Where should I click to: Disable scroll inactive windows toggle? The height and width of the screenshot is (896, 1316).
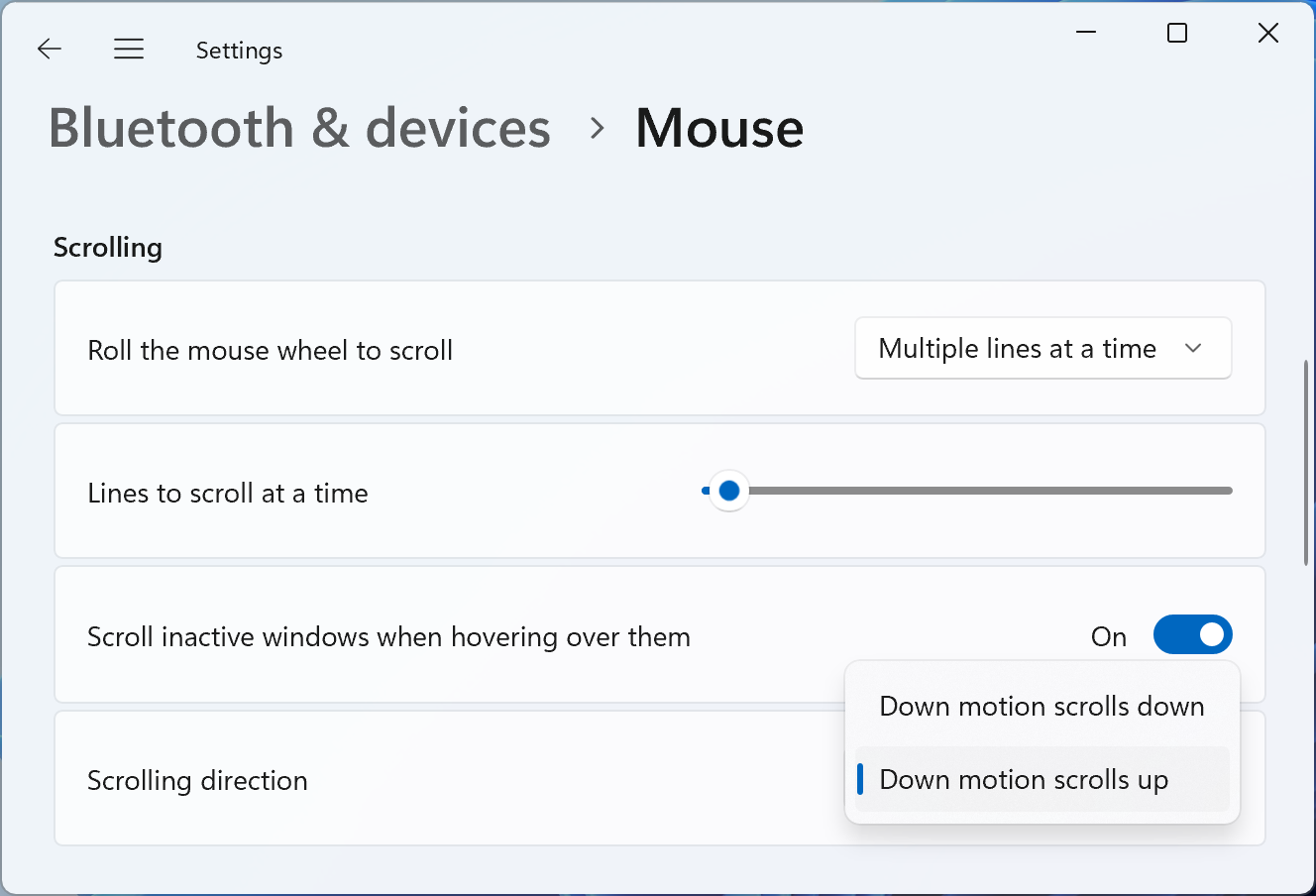(x=1192, y=635)
